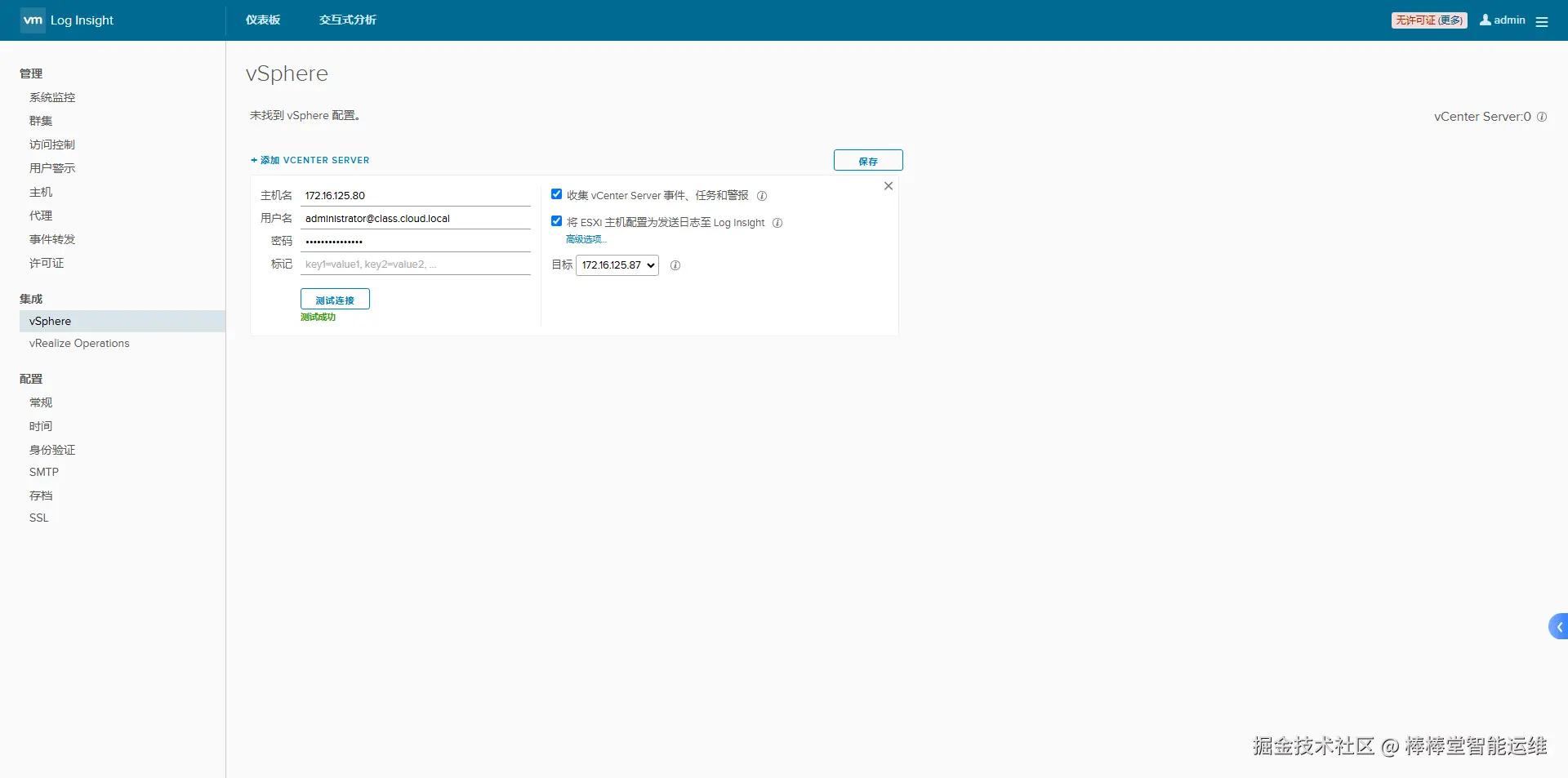This screenshot has width=1568, height=778.
Task: Click the 用户名 input field
Action: 416,219
